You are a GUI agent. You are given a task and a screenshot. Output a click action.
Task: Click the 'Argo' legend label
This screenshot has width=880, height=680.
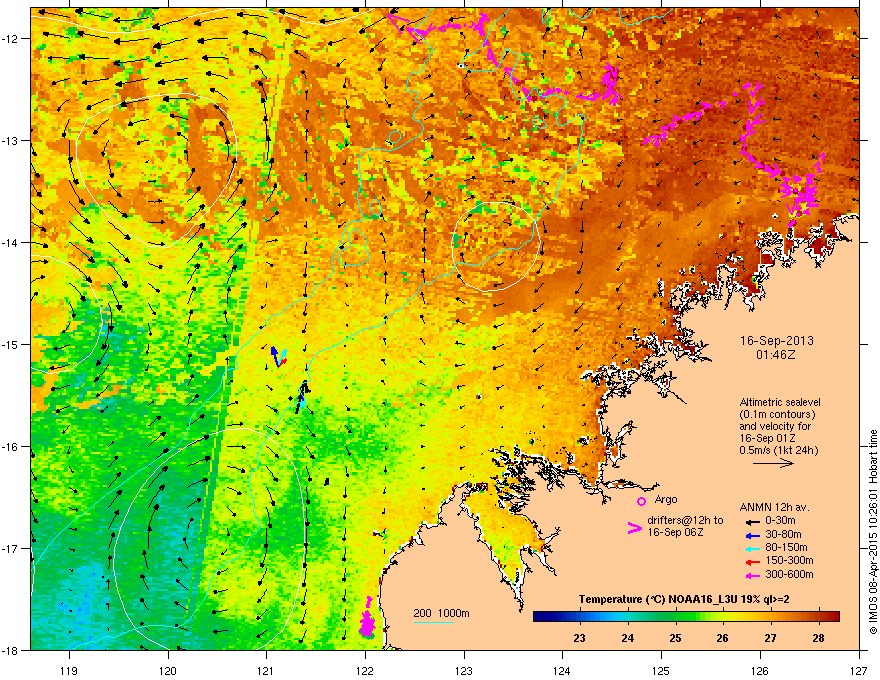666,499
